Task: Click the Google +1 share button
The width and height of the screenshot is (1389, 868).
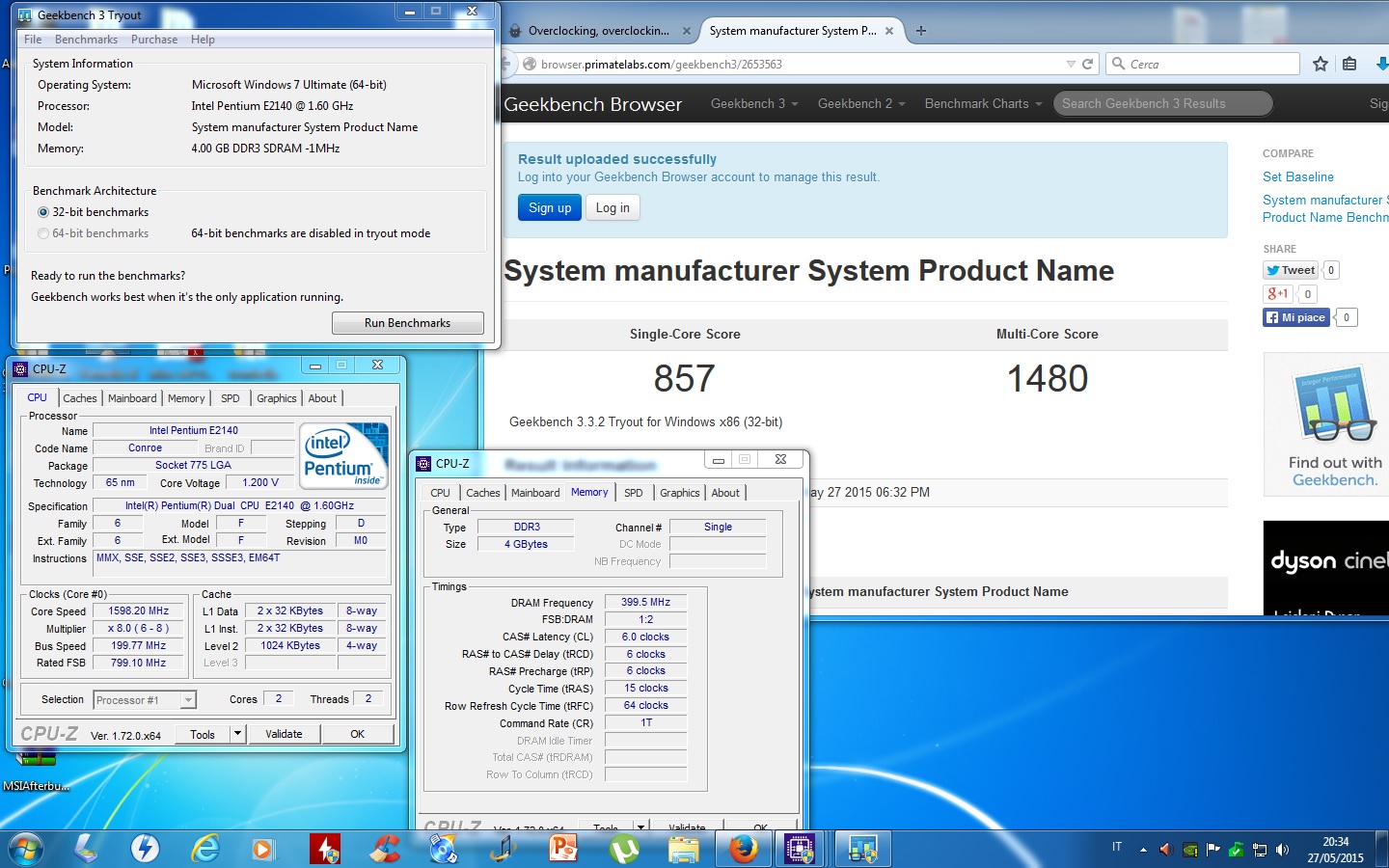Action: [x=1276, y=294]
